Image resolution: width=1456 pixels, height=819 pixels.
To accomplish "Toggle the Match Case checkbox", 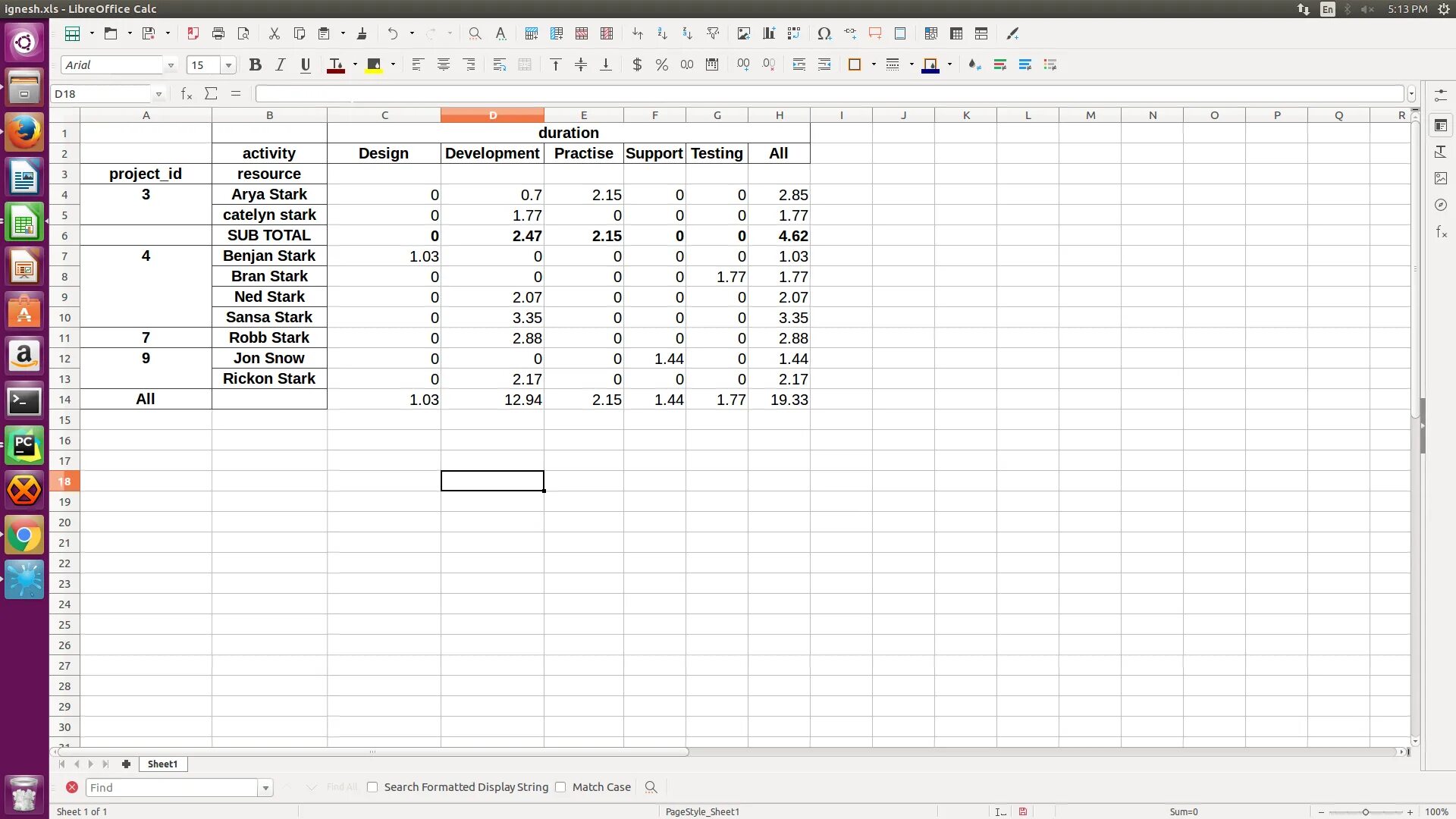I will [x=560, y=787].
